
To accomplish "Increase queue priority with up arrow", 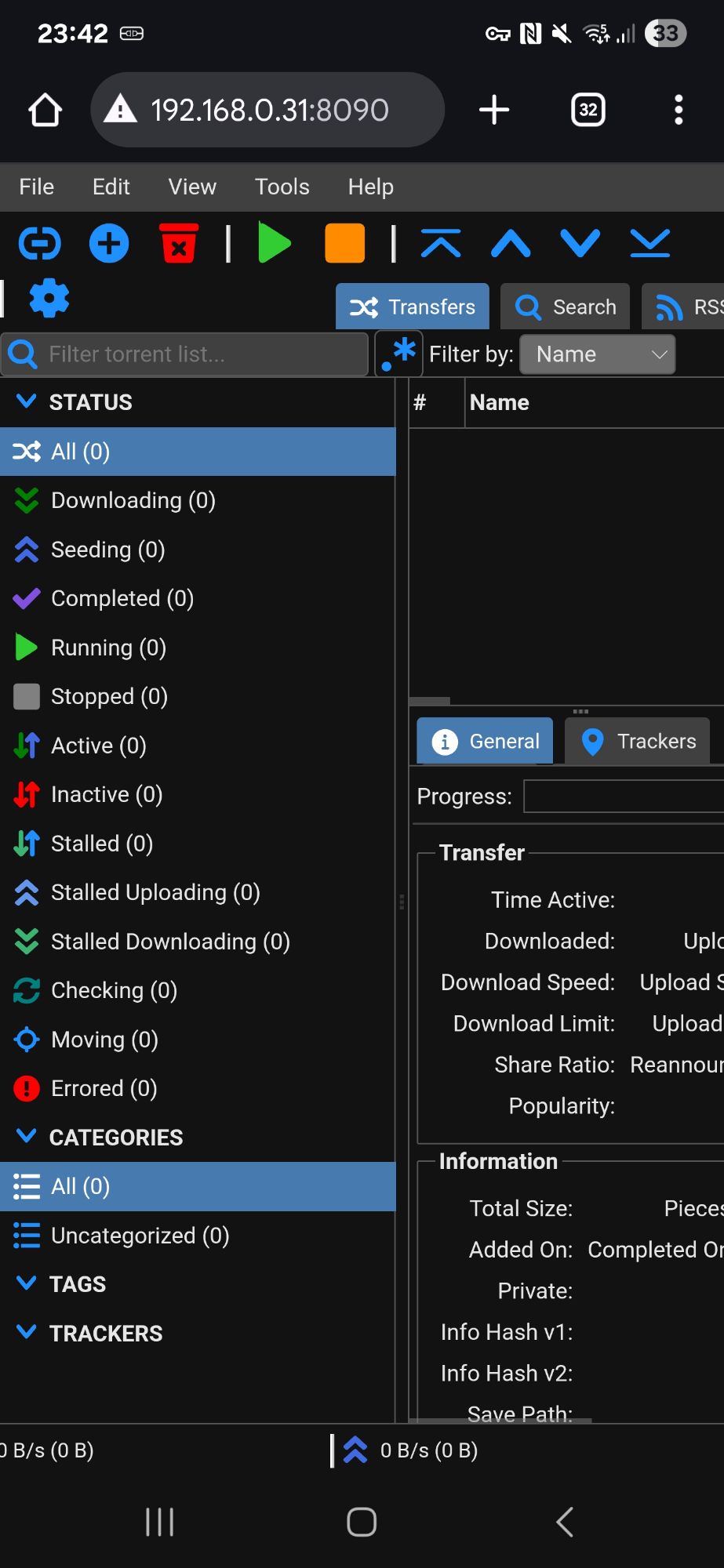I will coord(511,243).
